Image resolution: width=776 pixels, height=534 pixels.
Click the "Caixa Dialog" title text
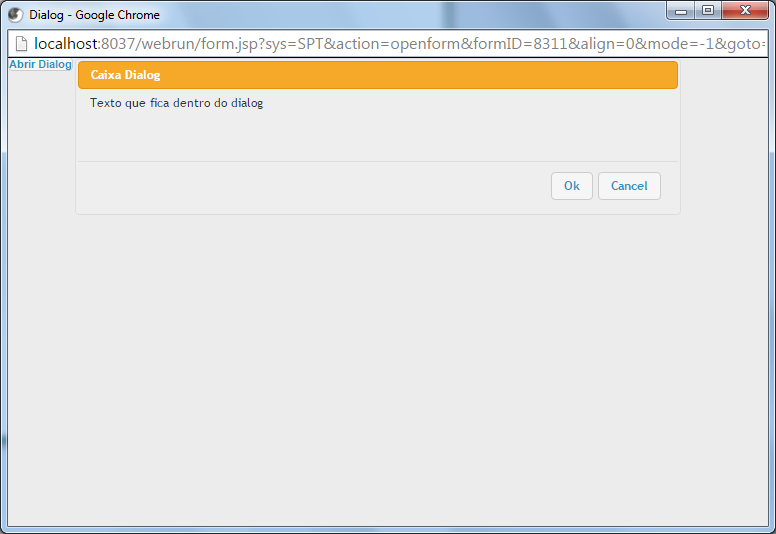[x=125, y=75]
